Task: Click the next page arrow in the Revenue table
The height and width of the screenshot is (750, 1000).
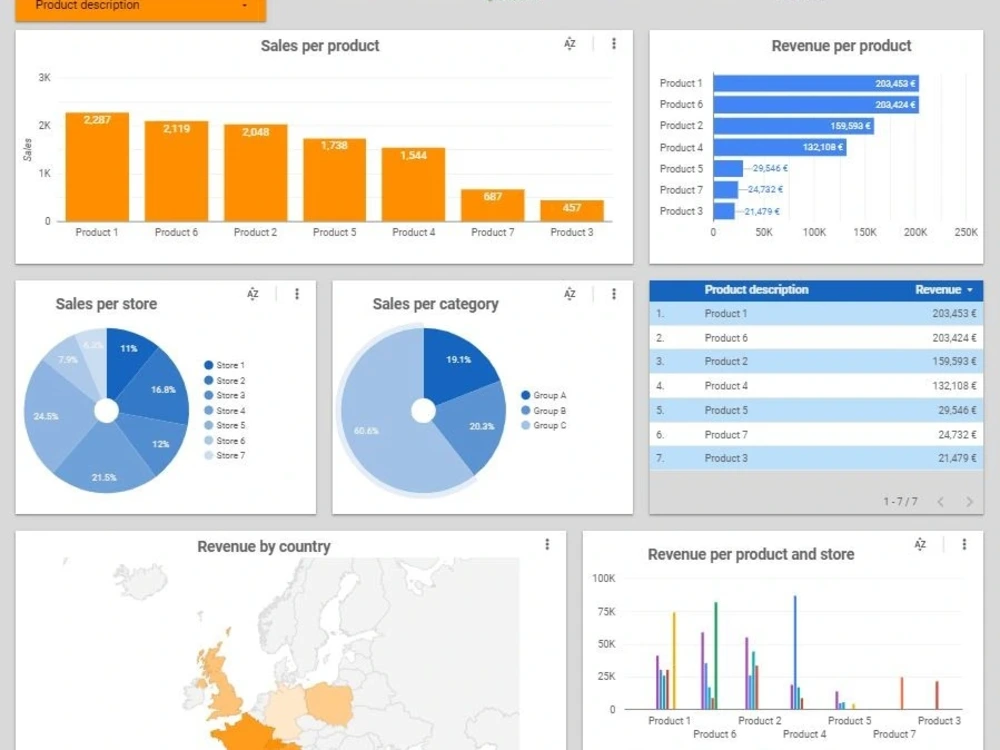Action: click(968, 502)
